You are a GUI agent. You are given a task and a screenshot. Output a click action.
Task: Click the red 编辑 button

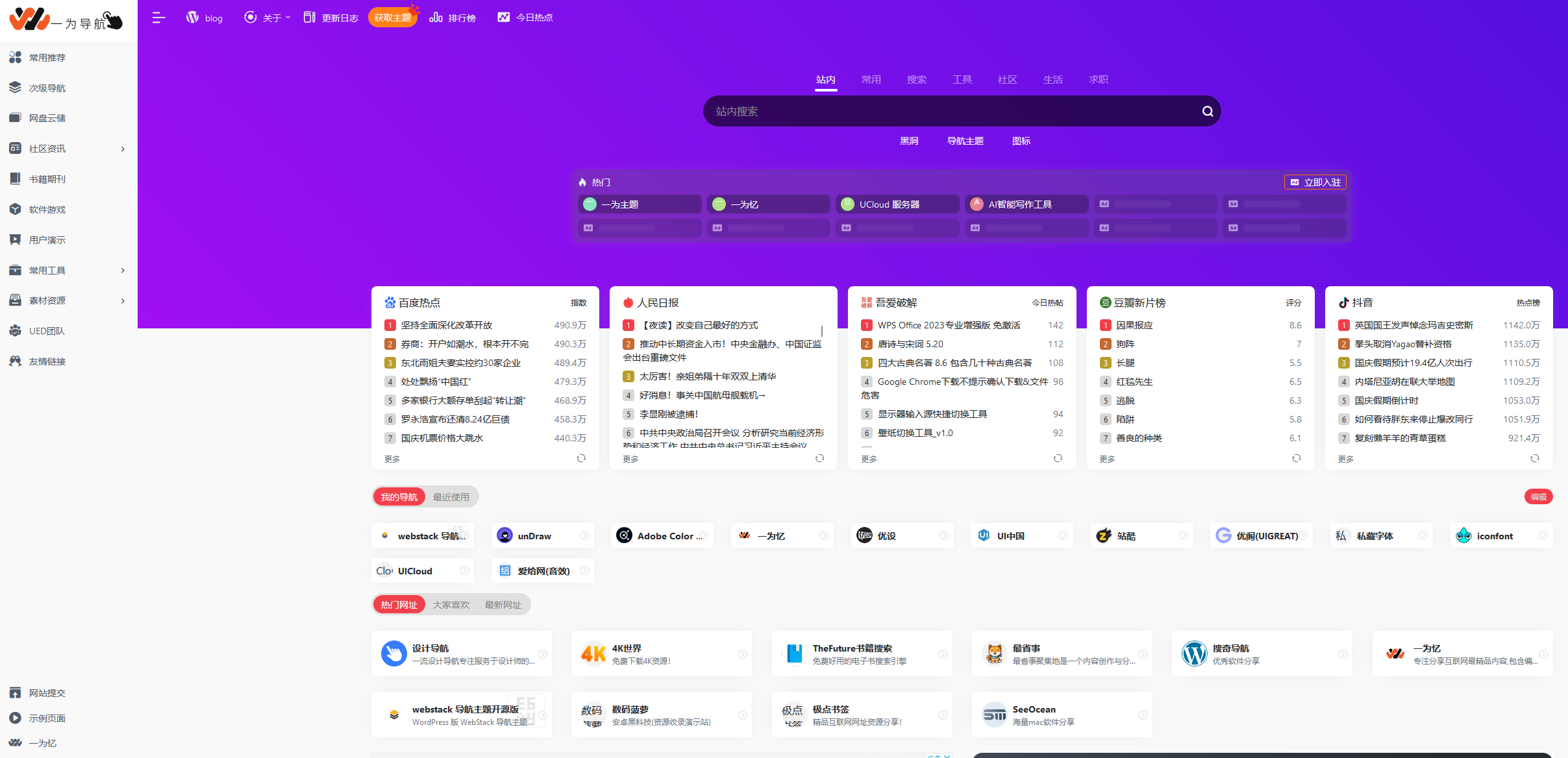1537,497
